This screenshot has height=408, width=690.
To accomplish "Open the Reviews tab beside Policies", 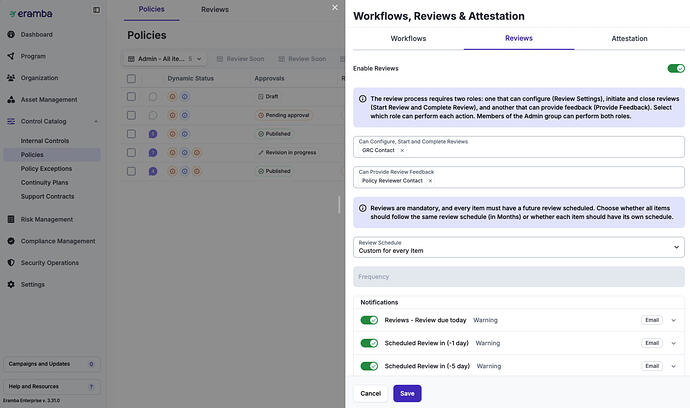I will [x=215, y=9].
